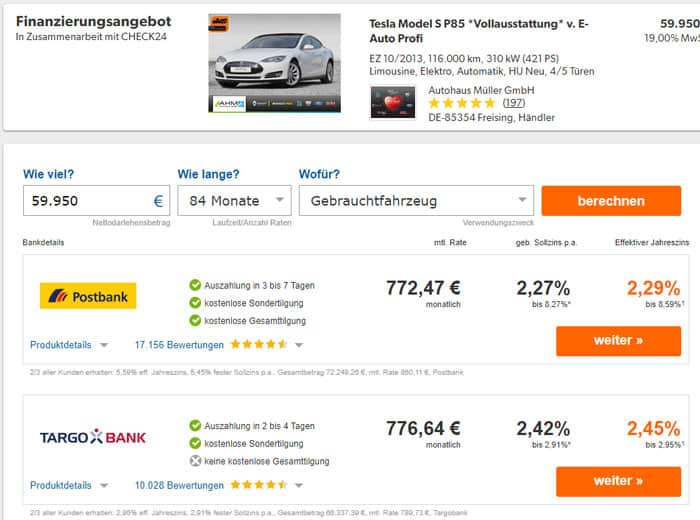Expand Postbank Produktdetails
700x520 pixels.
[69, 345]
